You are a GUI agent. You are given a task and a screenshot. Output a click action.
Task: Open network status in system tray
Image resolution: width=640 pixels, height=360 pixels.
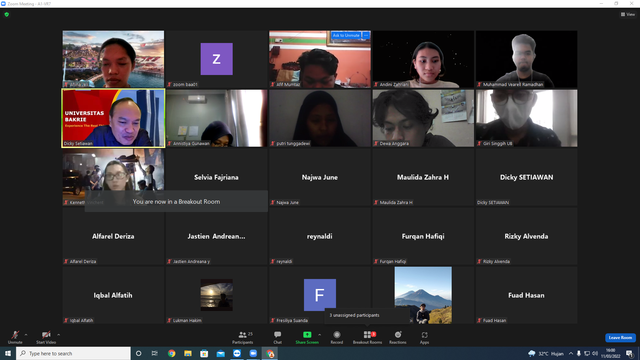click(587, 353)
